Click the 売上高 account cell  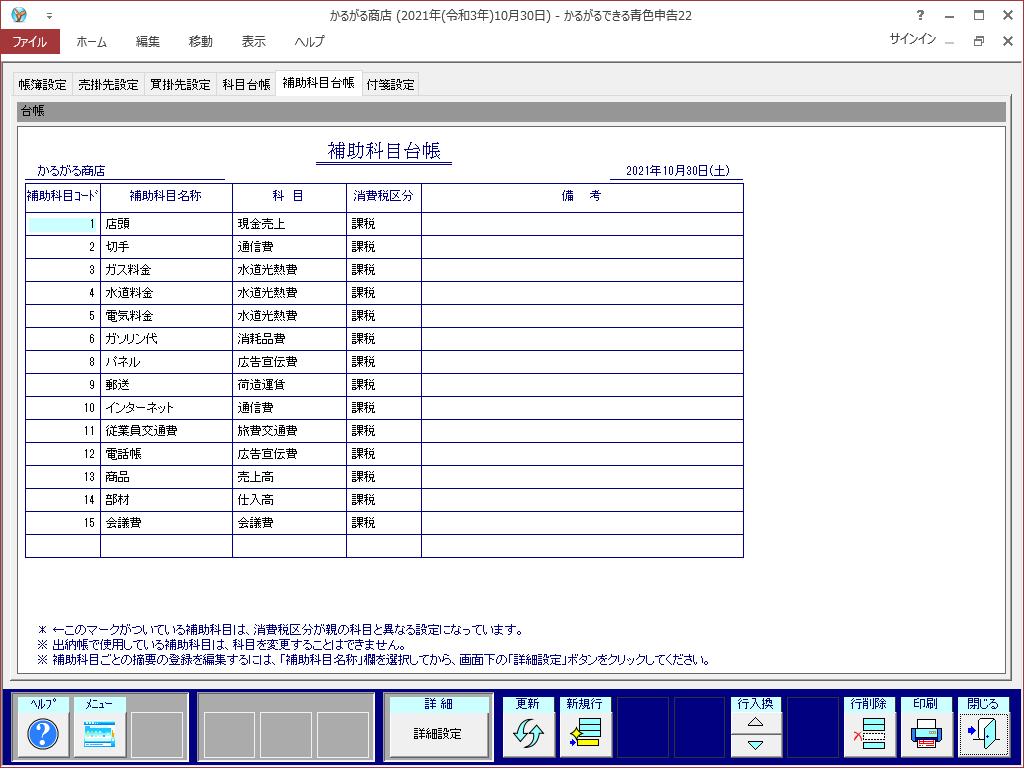tap(289, 477)
